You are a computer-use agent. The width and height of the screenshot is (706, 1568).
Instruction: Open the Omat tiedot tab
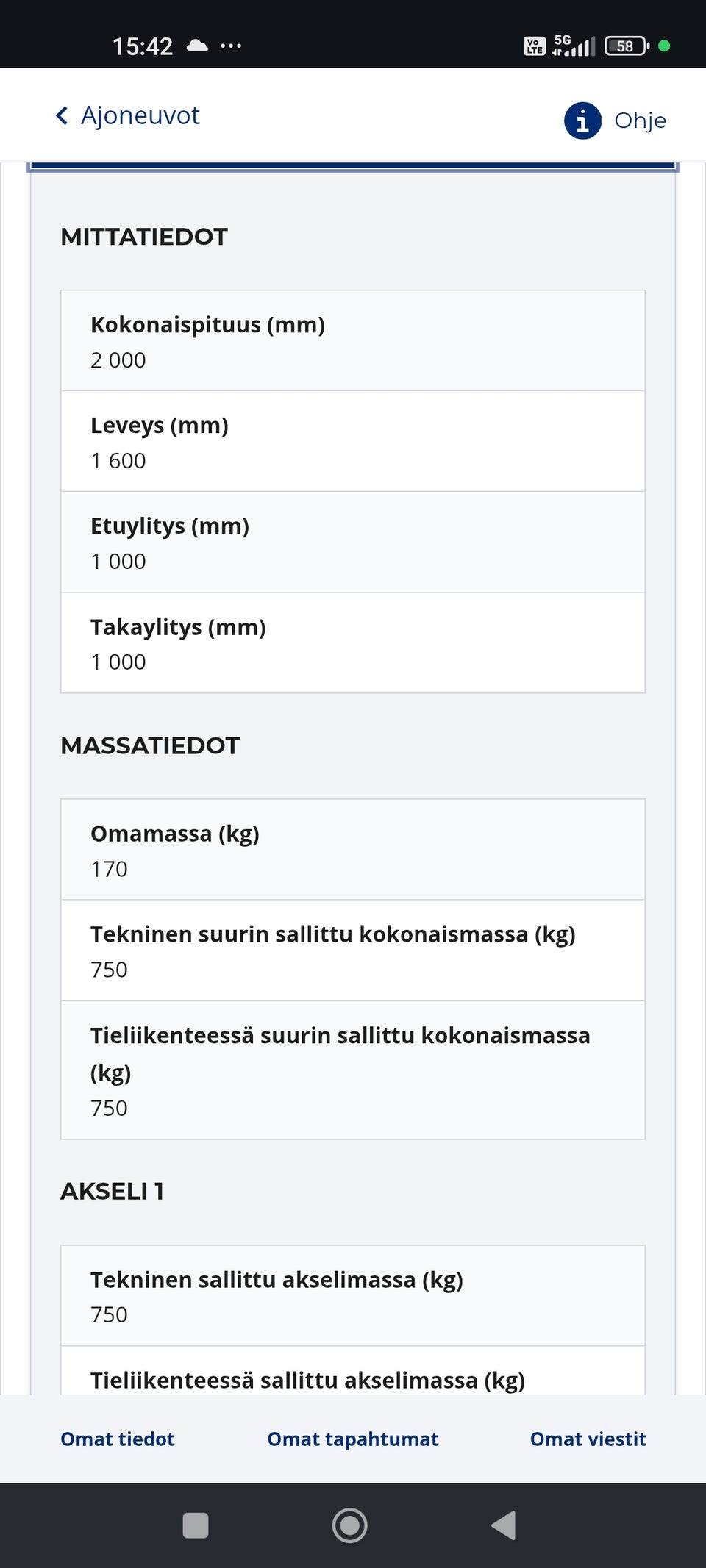pyautogui.click(x=118, y=1439)
